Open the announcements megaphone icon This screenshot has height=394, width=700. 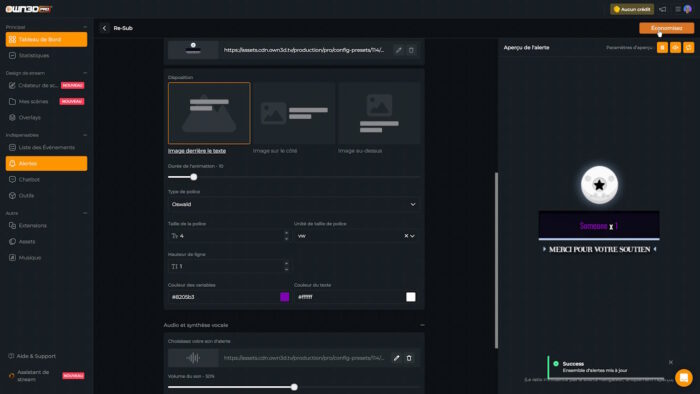pos(662,9)
